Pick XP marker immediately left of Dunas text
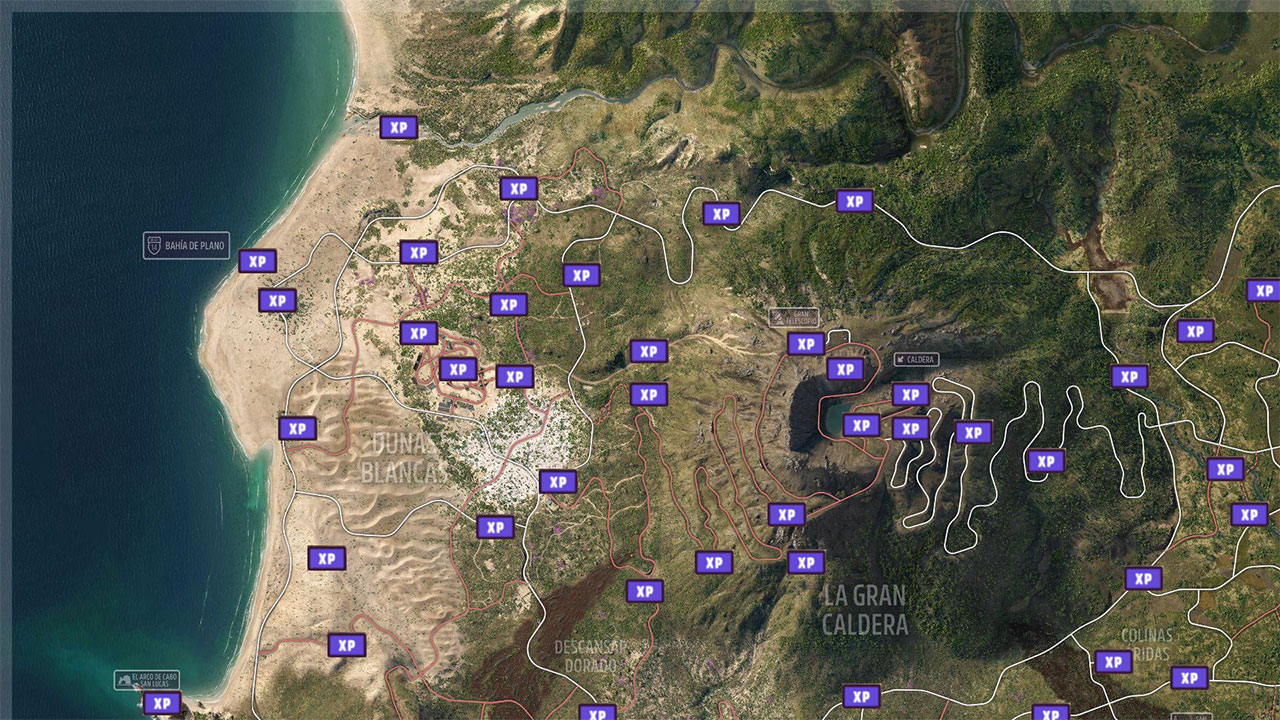1280x720 pixels. click(x=297, y=428)
